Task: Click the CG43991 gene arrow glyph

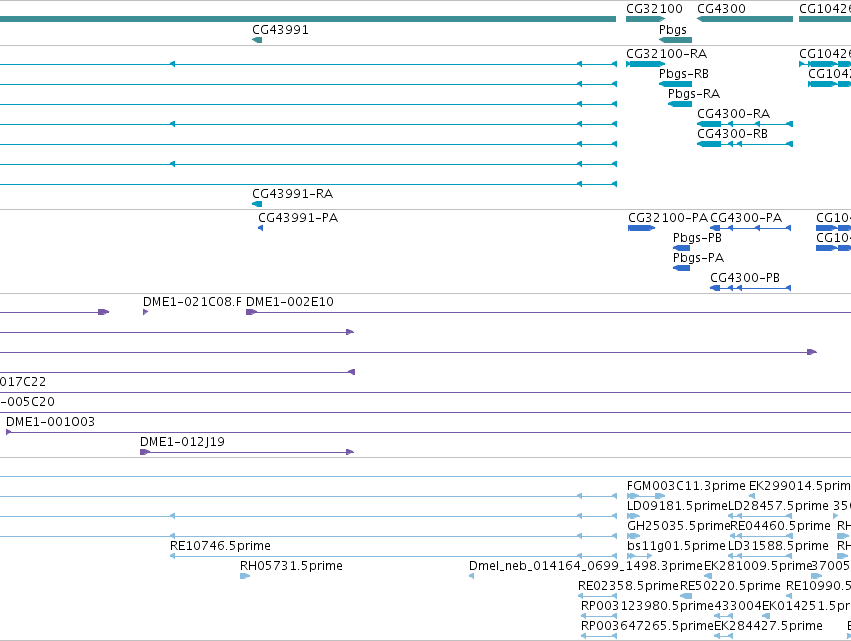Action: (257, 40)
